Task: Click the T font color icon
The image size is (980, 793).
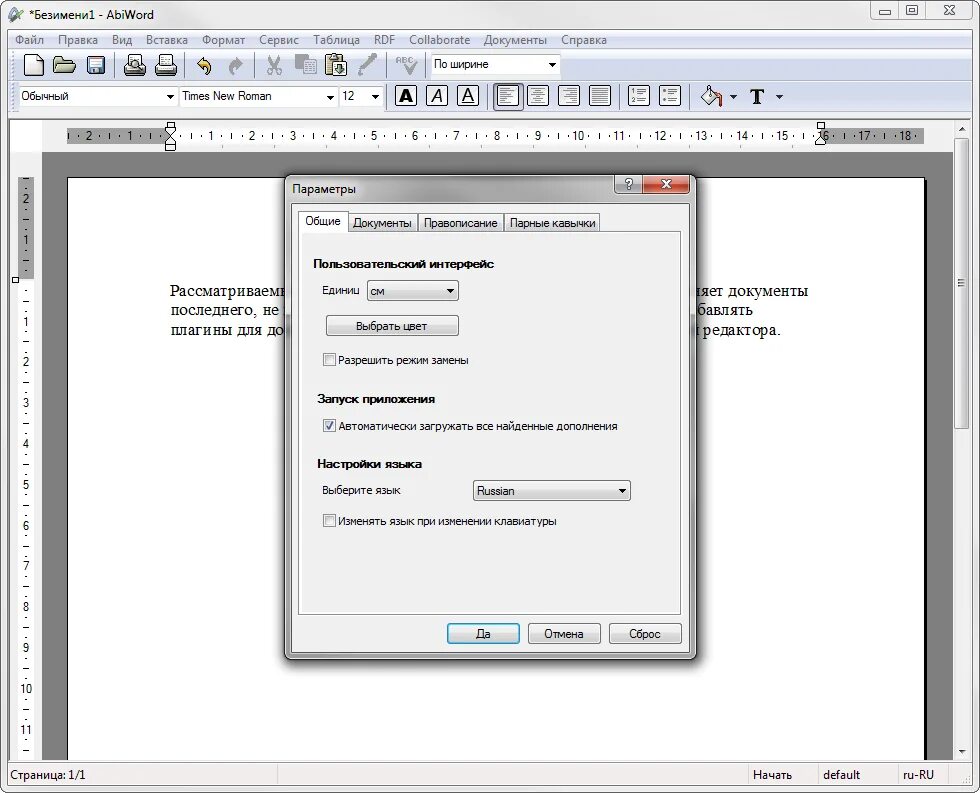Action: (x=757, y=96)
